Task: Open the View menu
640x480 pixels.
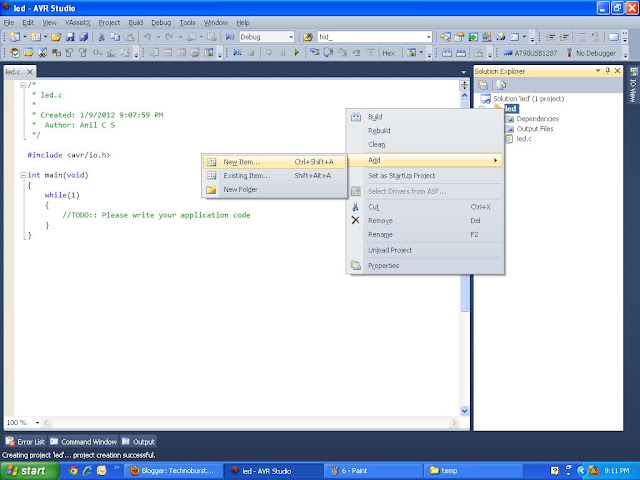Action: (x=49, y=22)
